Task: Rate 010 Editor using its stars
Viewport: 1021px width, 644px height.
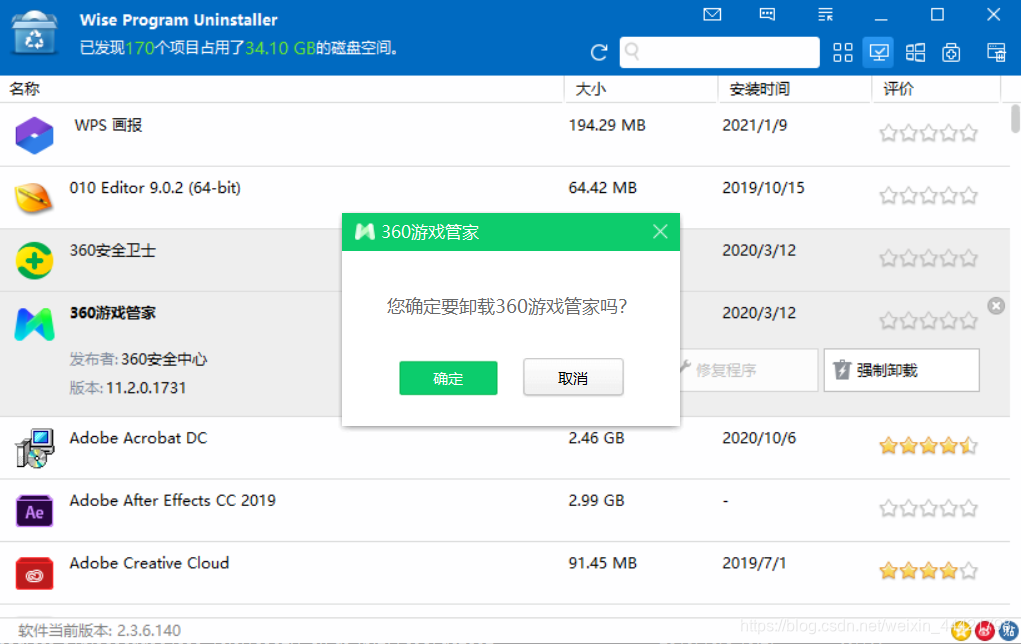Action: click(x=928, y=195)
